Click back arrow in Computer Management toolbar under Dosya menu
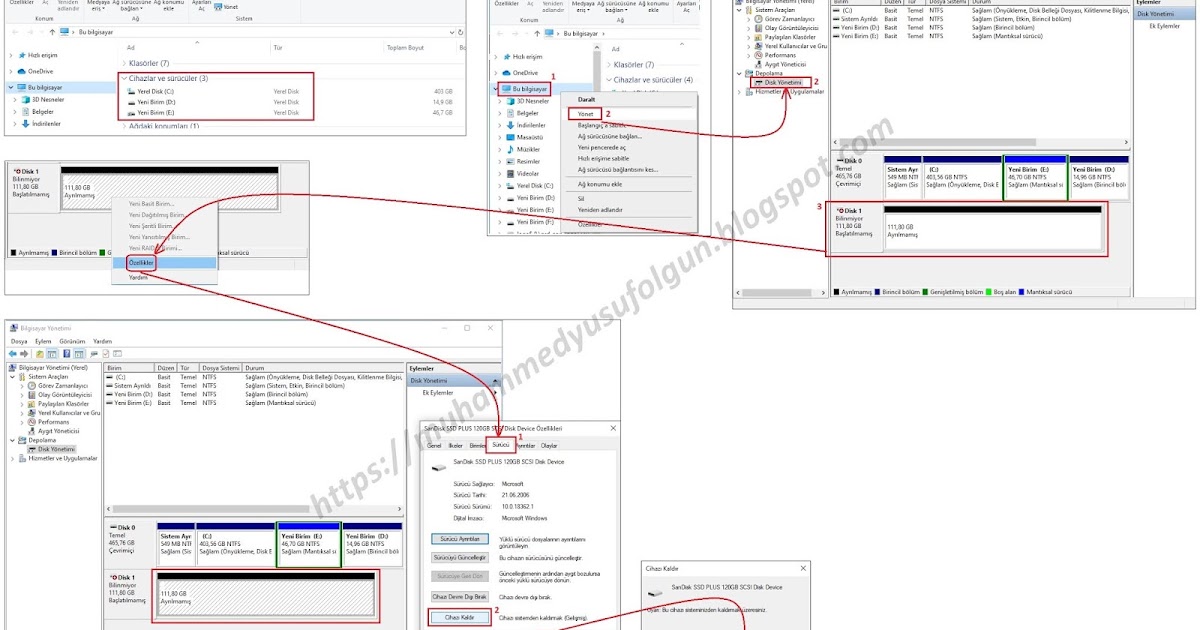 tap(12, 353)
